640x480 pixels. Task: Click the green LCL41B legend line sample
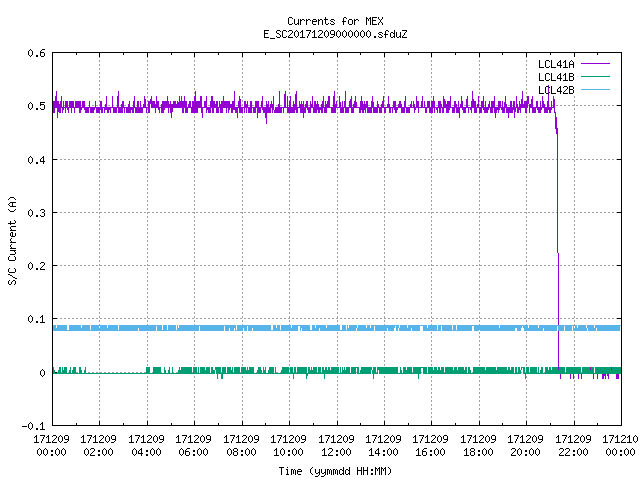(x=595, y=77)
